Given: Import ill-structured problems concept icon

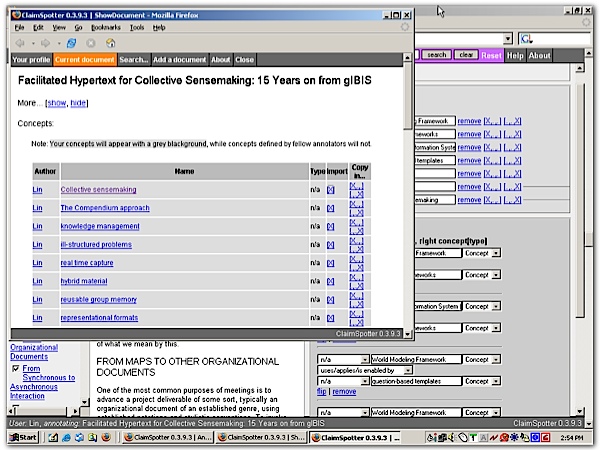Looking at the screenshot, I should [x=331, y=245].
